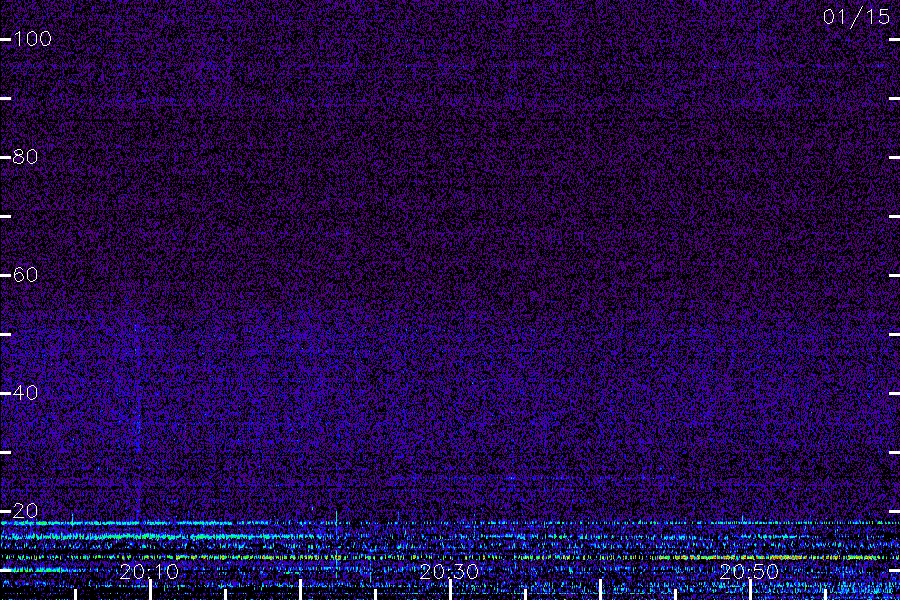Click the 01/15 date label
The height and width of the screenshot is (600, 900).
pyautogui.click(x=856, y=17)
